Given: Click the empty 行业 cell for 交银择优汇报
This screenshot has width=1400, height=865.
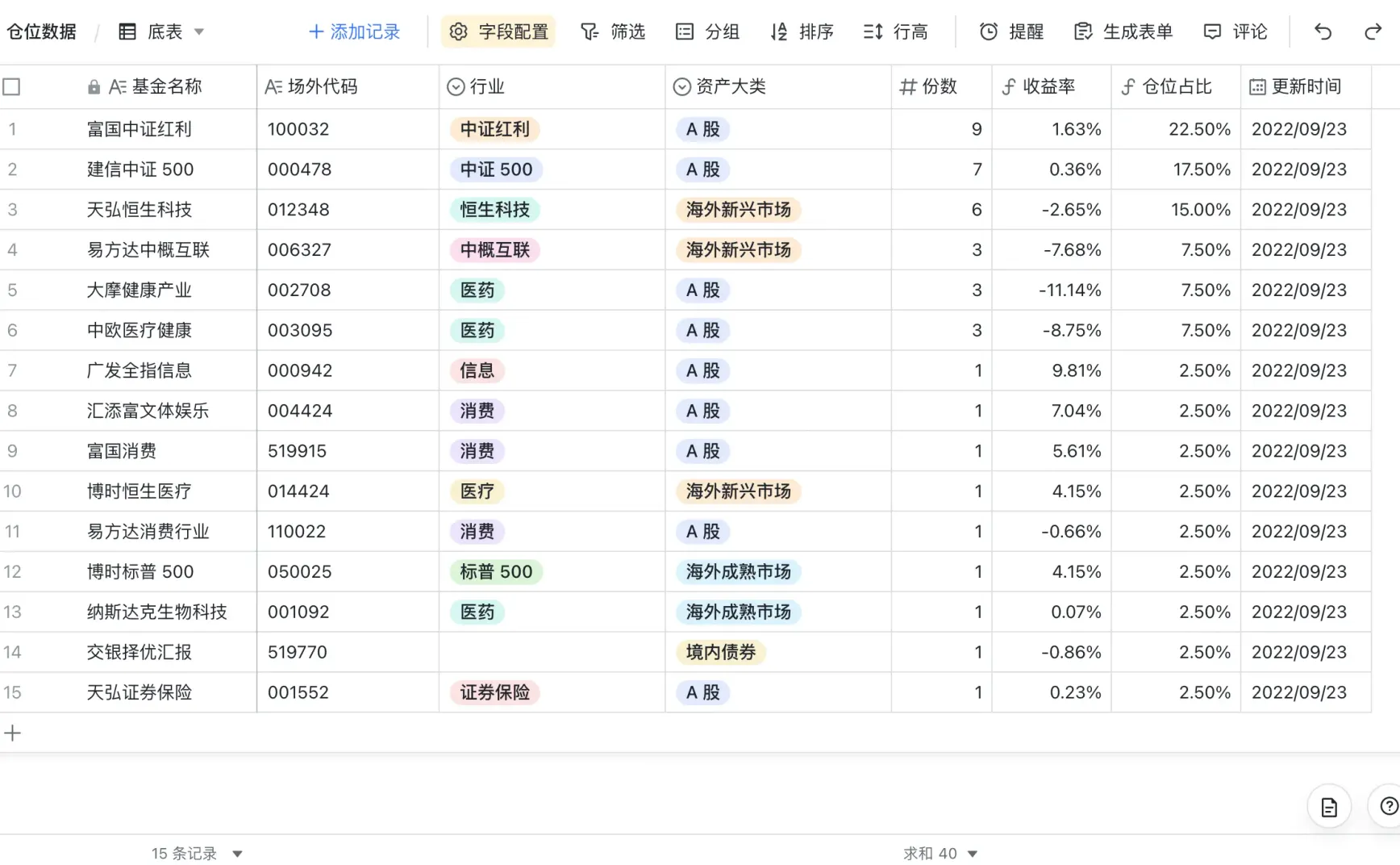Looking at the screenshot, I should [552, 653].
